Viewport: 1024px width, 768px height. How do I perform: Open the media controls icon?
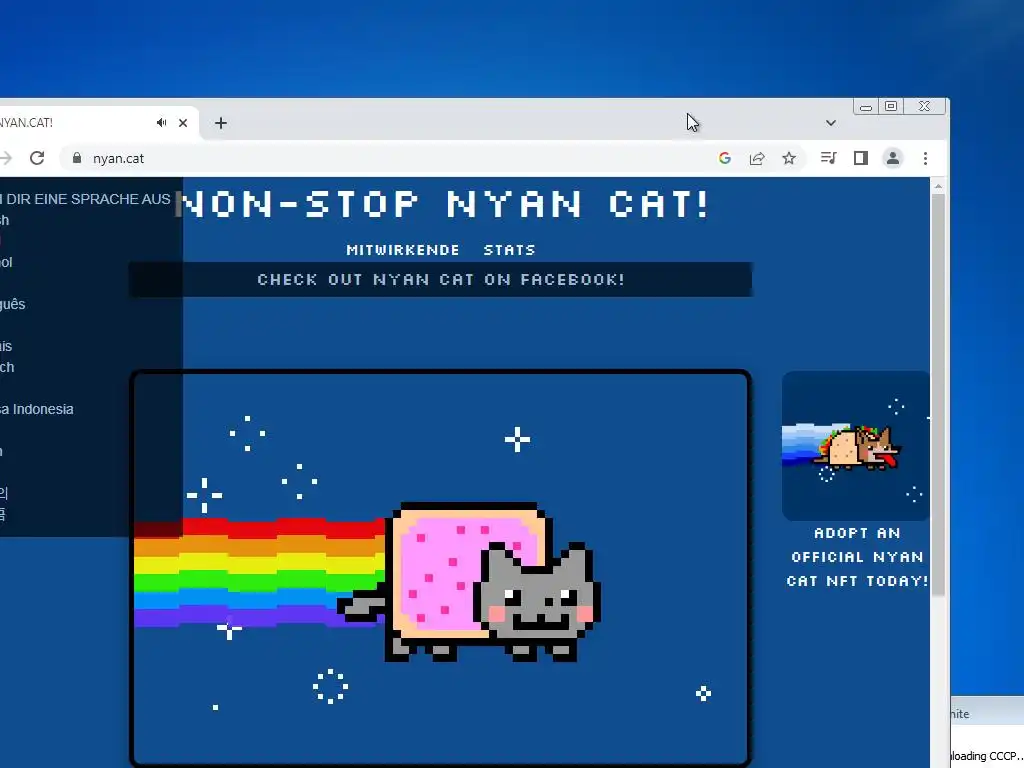pos(828,158)
